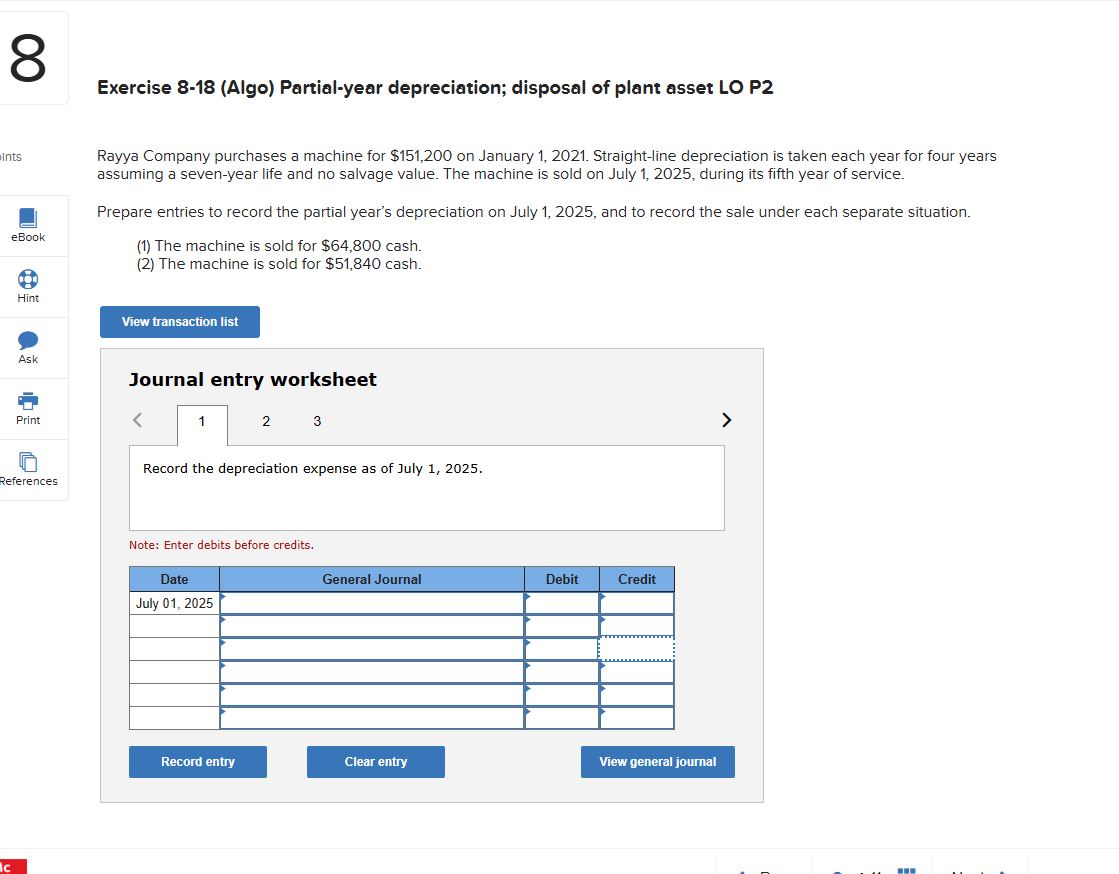
Task: Go to previous journal entry arrow
Action: tap(138, 420)
